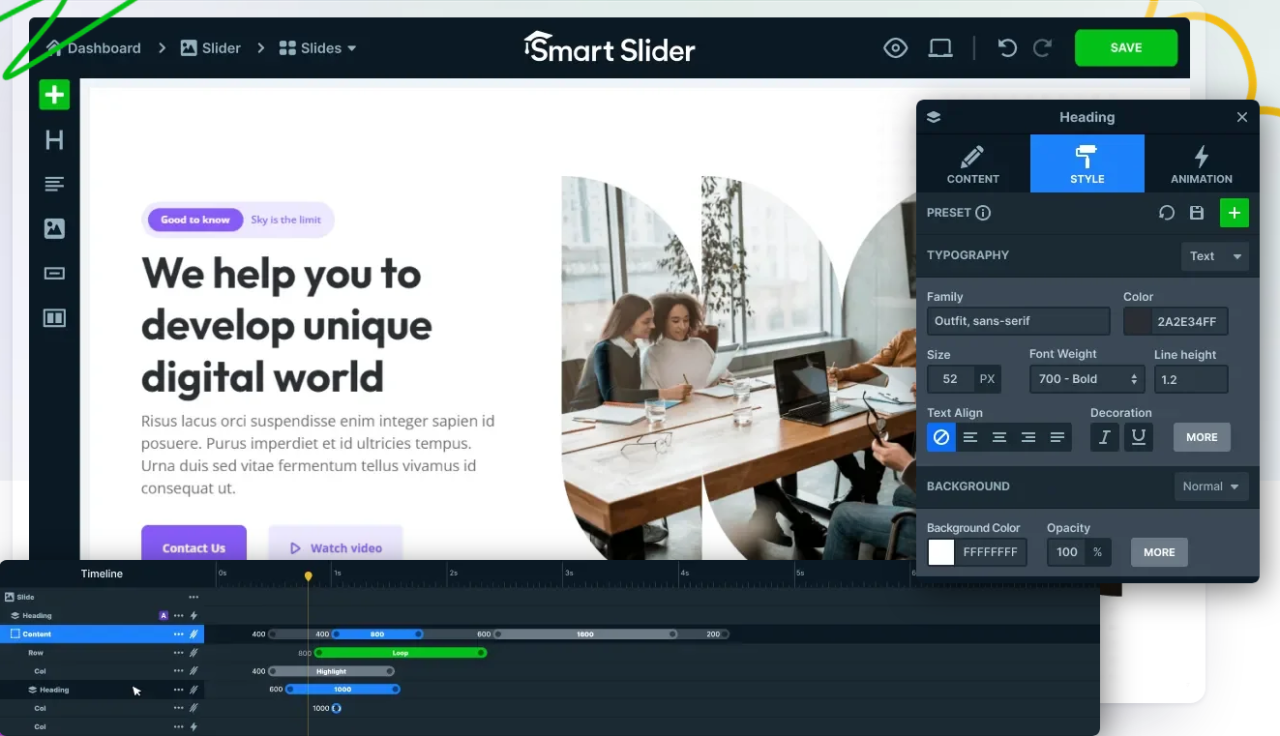The image size is (1280, 736).
Task: Select the Image layer tool in sidebar
Action: point(54,229)
